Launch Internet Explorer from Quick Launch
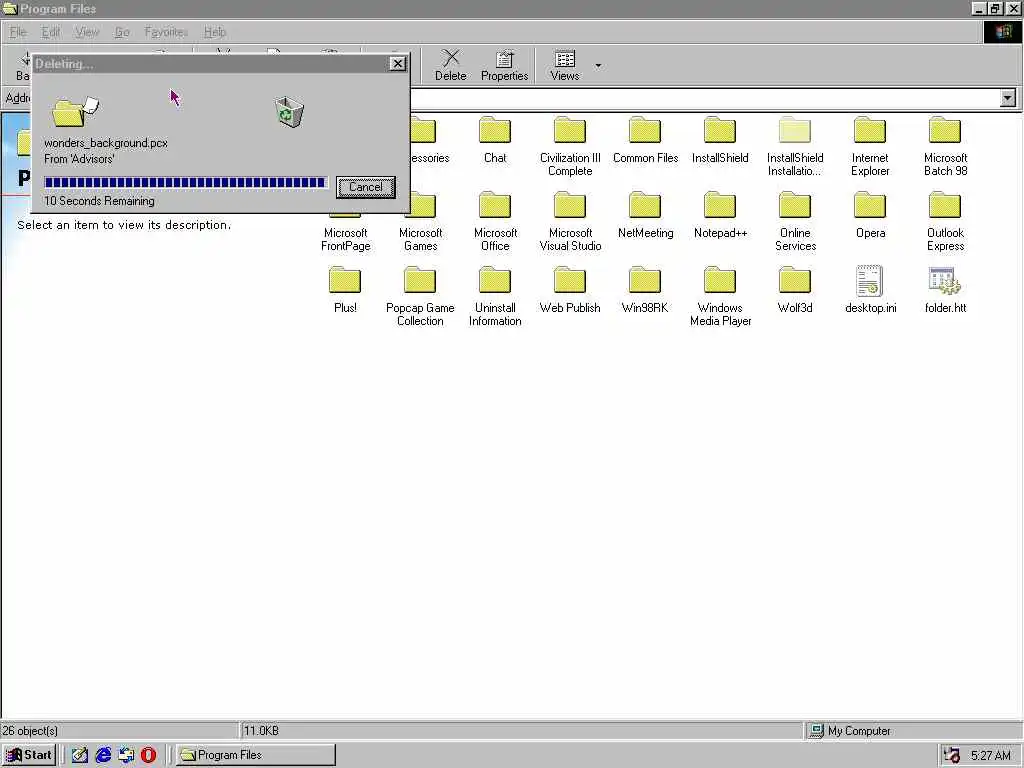 click(x=103, y=755)
